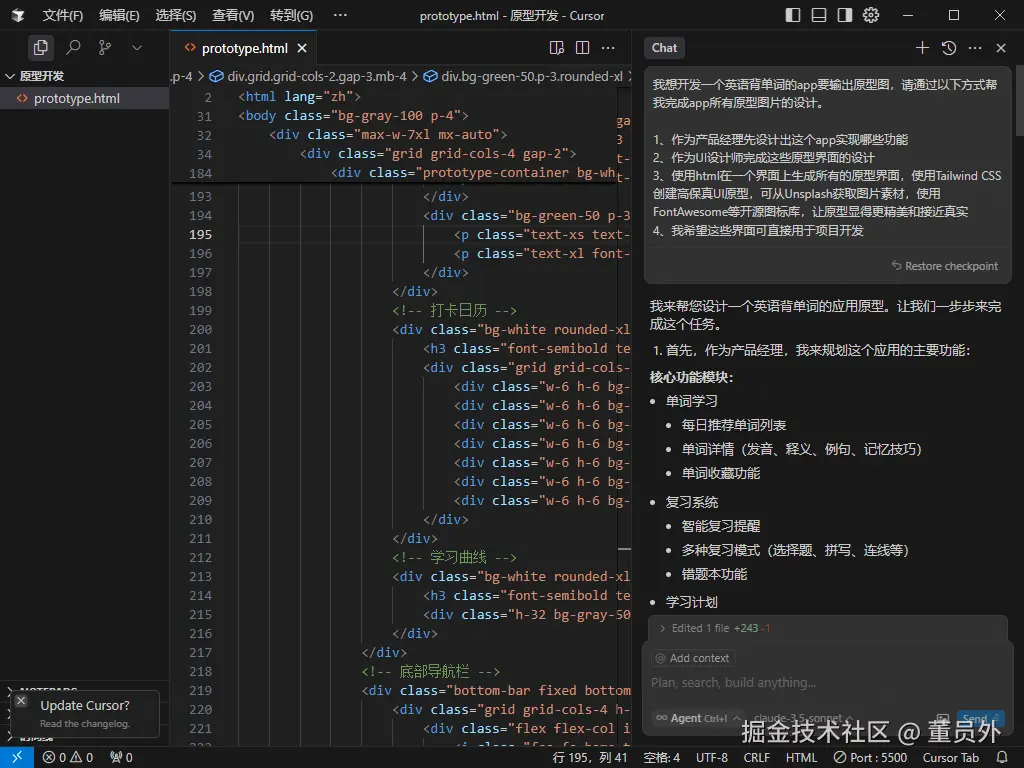Click Restore checkpoint link

945,266
